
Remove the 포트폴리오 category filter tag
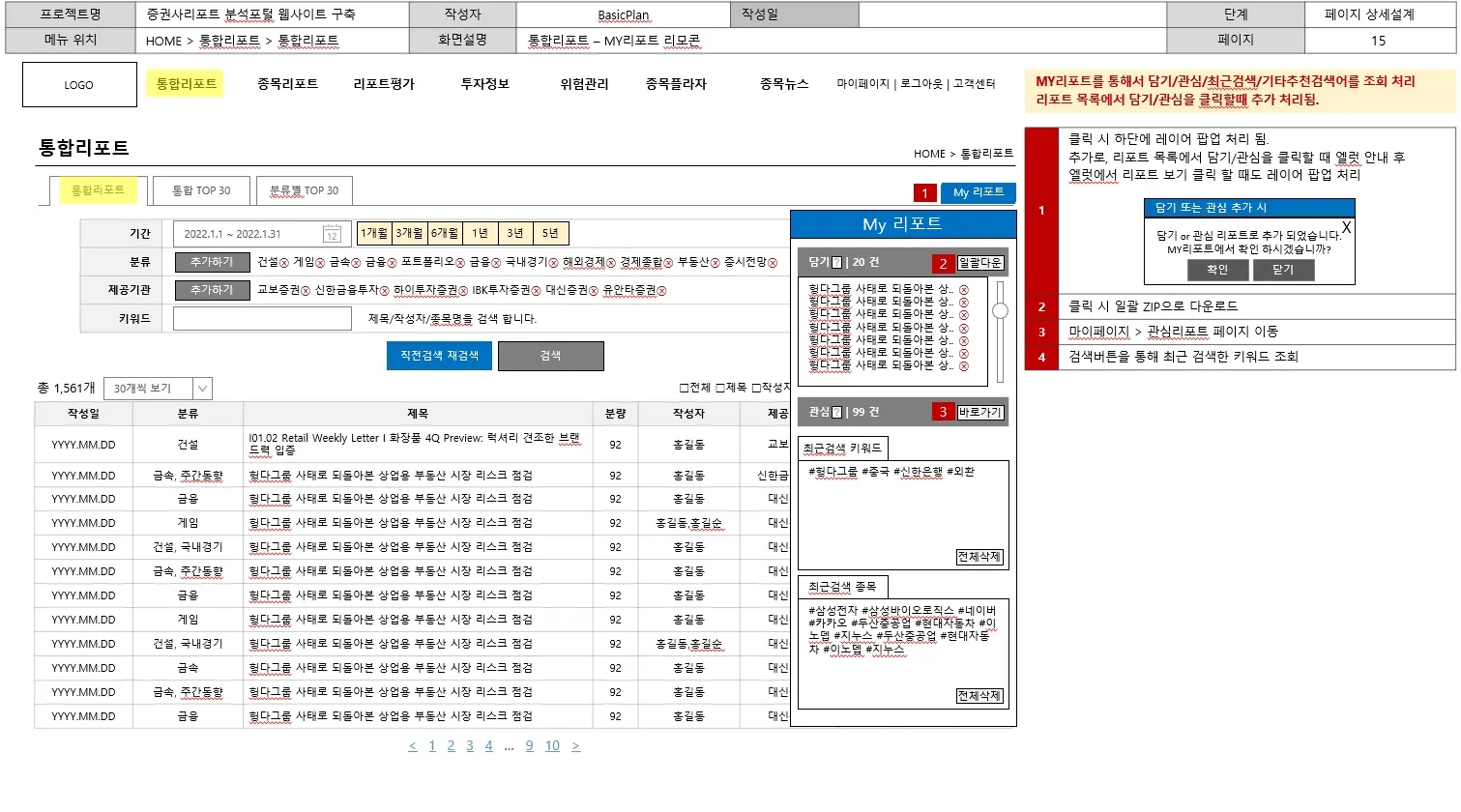pos(459,262)
